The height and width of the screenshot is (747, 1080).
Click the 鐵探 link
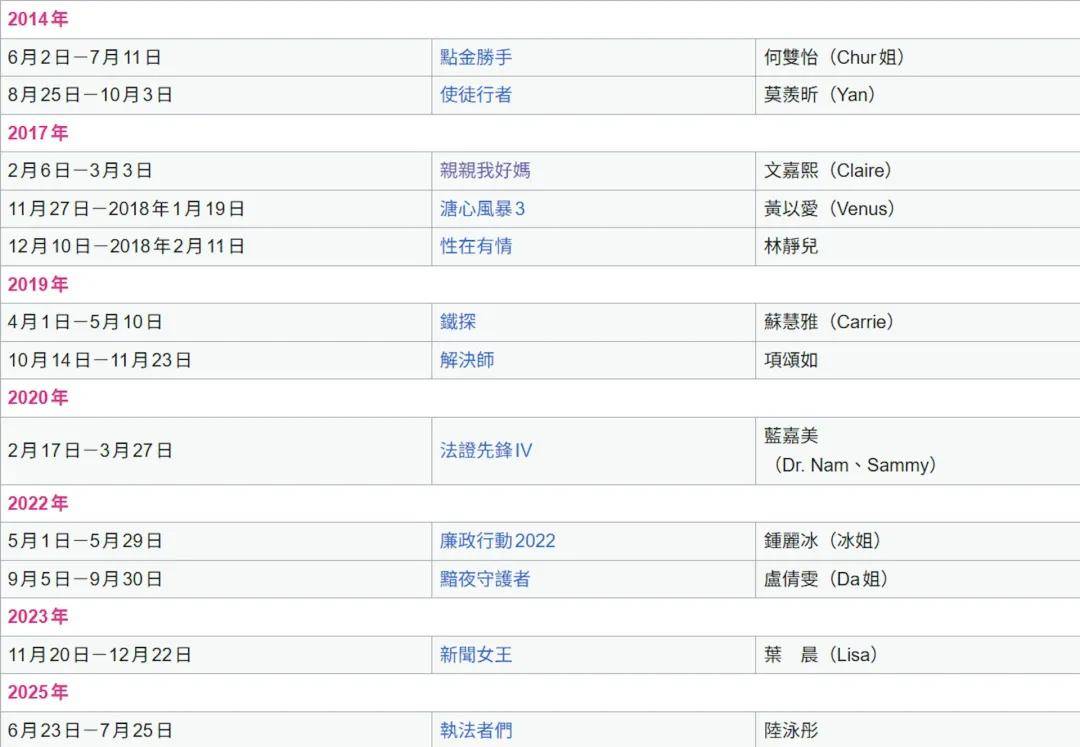[x=458, y=322]
